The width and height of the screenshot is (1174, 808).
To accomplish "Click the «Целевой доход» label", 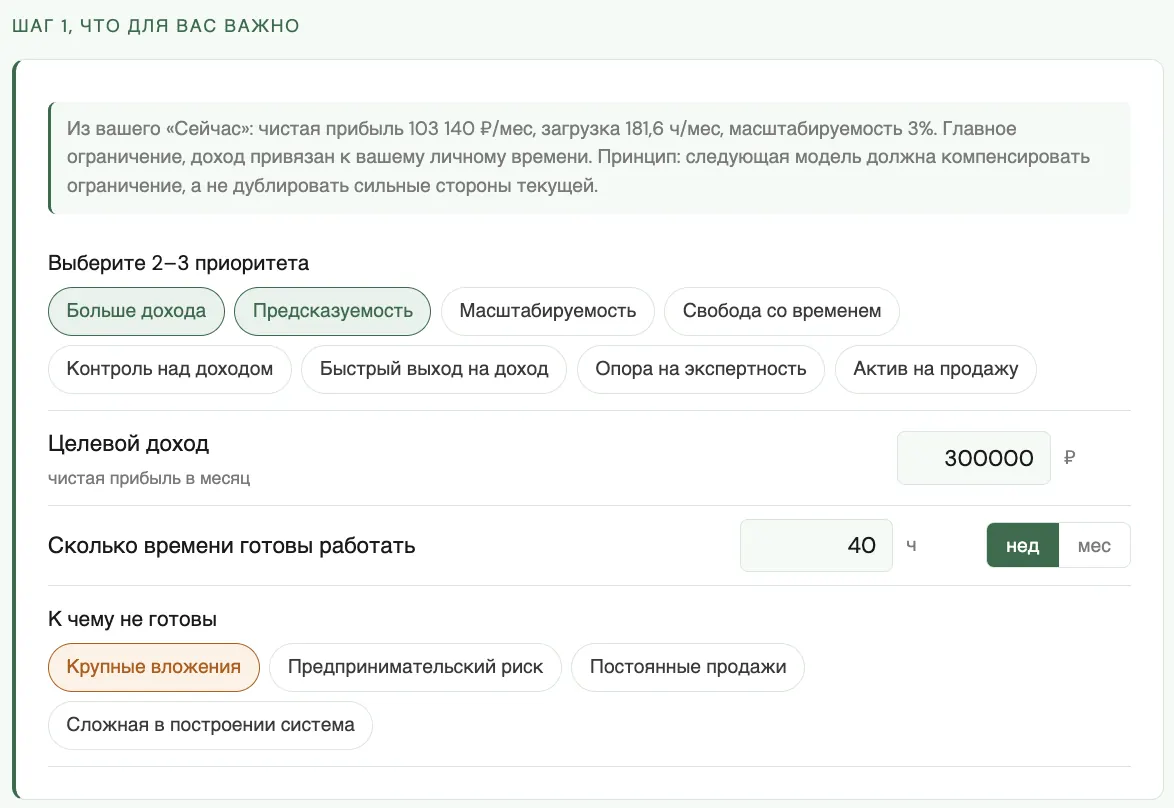I will 128,444.
